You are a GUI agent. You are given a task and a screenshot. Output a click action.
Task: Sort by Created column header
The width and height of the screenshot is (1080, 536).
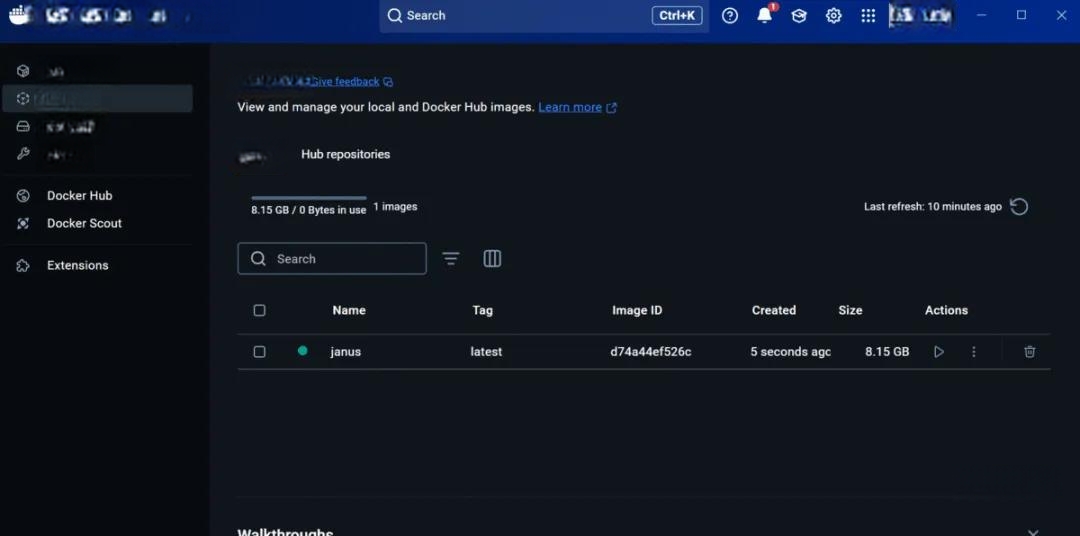tap(773, 310)
